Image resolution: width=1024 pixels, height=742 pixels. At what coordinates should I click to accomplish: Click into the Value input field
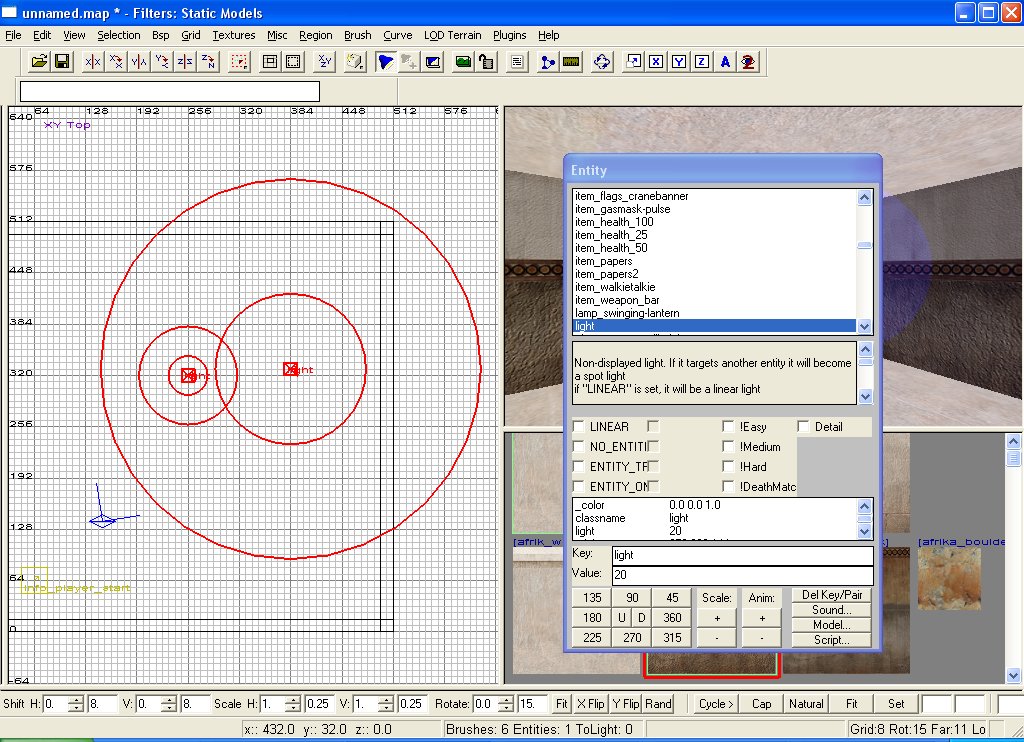[741, 575]
